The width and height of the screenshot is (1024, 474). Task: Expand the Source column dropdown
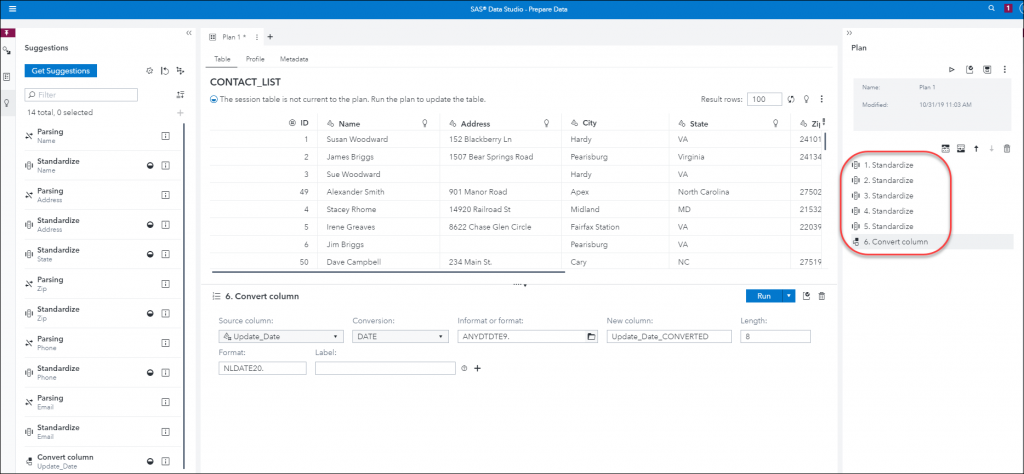click(331, 337)
